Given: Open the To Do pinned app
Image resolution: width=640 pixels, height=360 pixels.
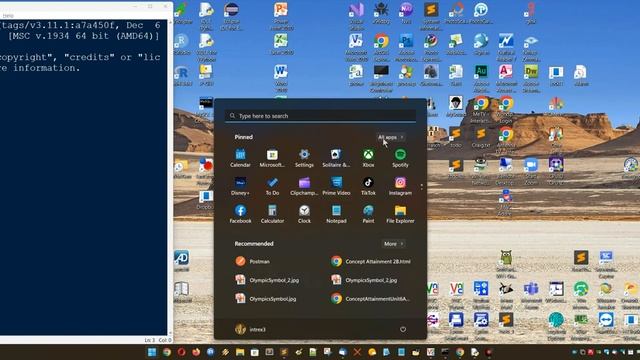Looking at the screenshot, I should (272, 187).
